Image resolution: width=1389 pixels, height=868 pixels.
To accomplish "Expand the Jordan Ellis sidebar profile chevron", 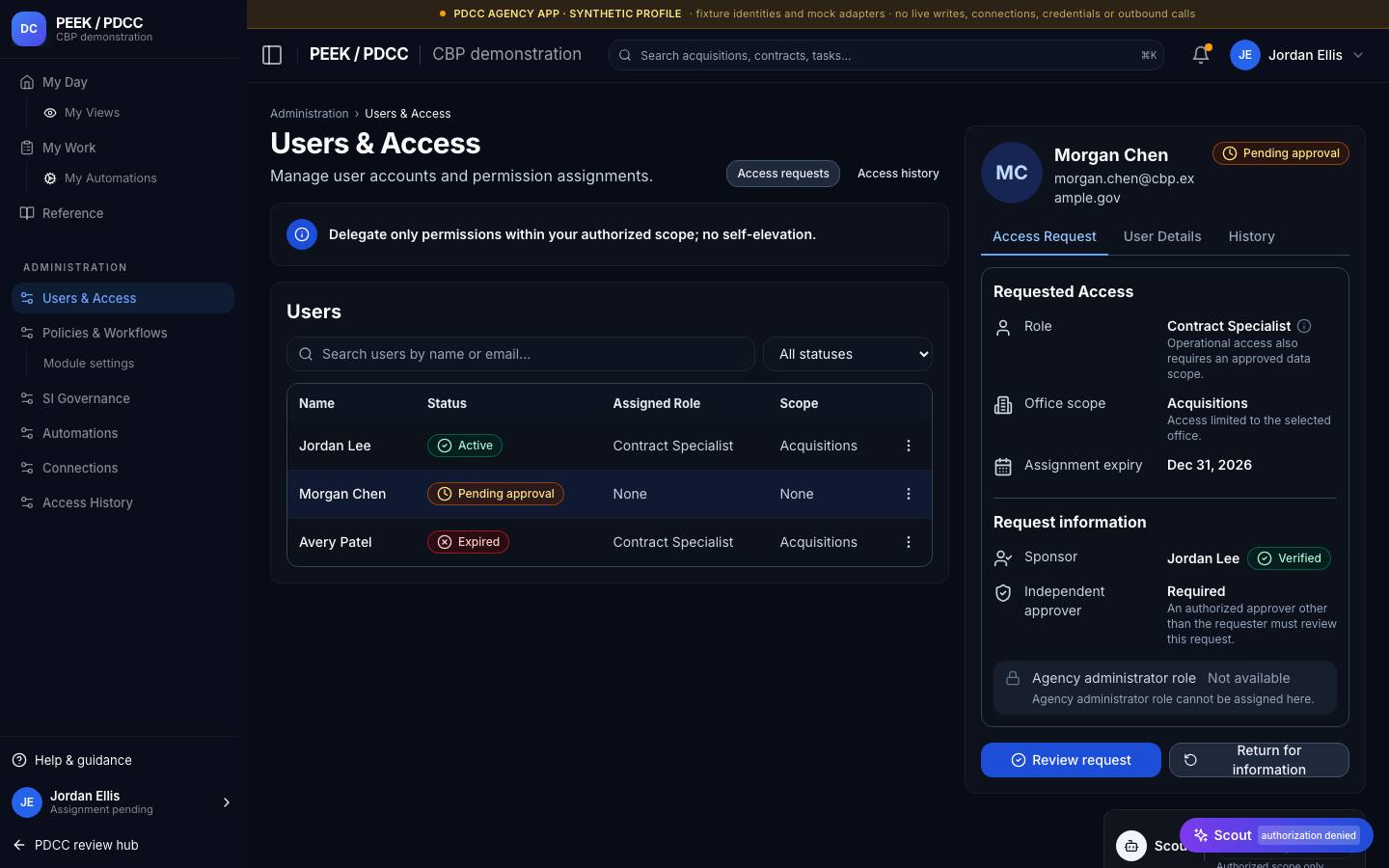I will click(x=227, y=802).
